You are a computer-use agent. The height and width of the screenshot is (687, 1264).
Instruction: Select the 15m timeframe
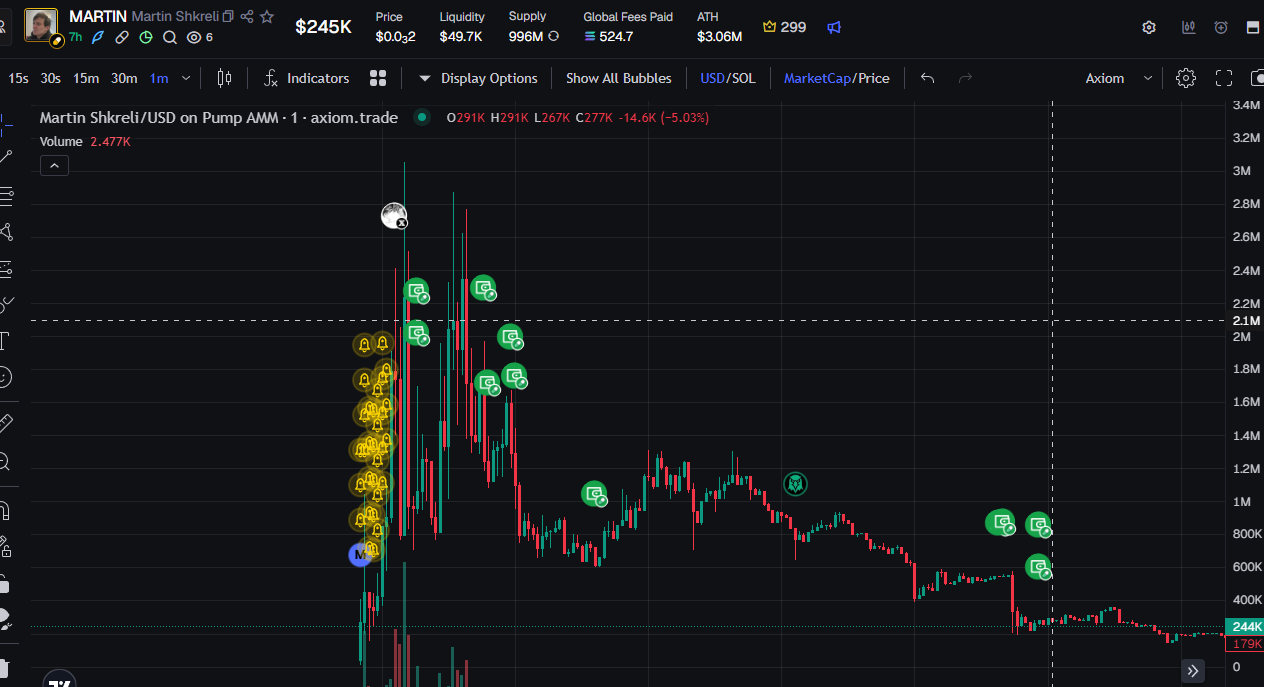pos(86,78)
